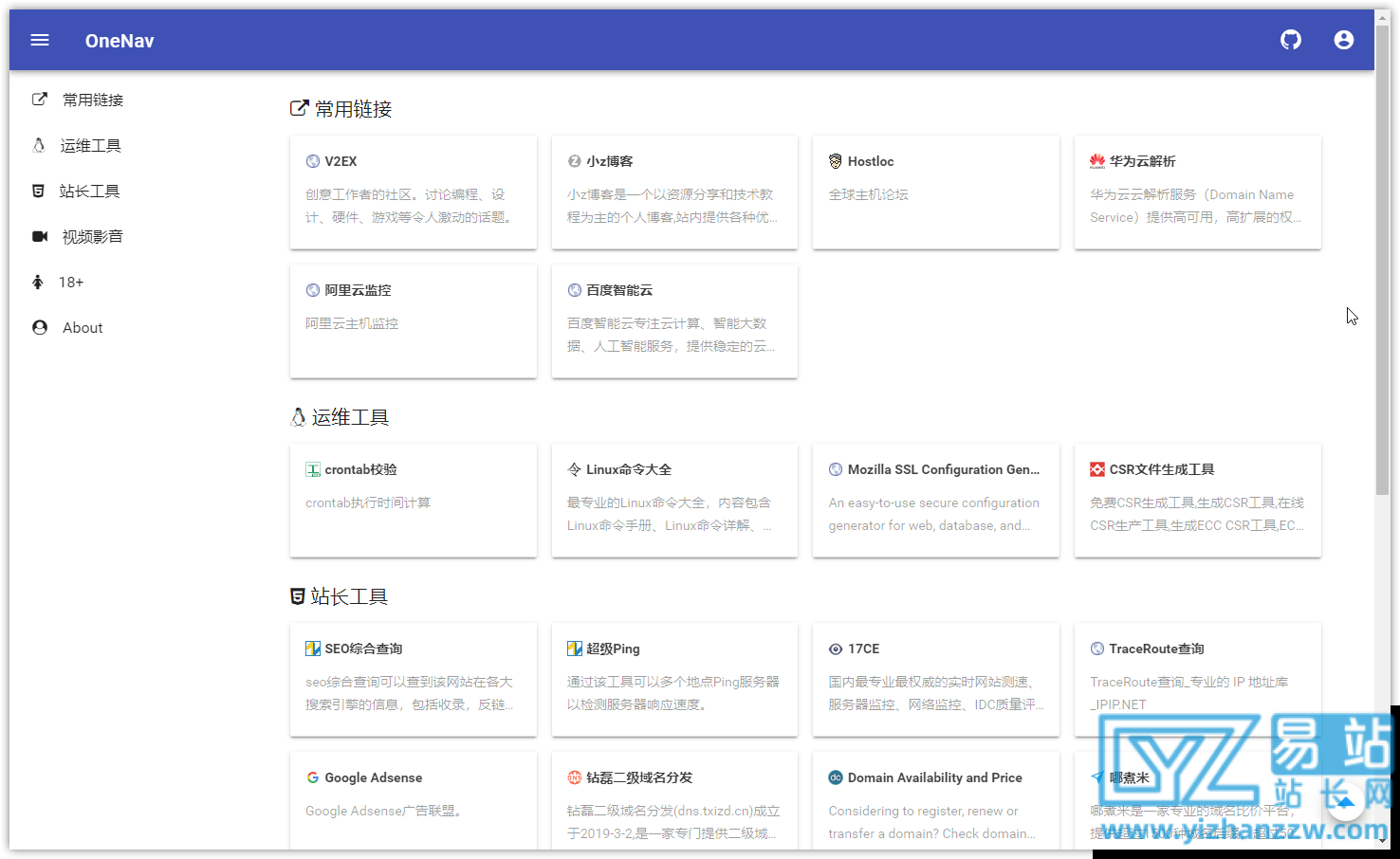Click the V2EX globe favicon

(x=313, y=161)
